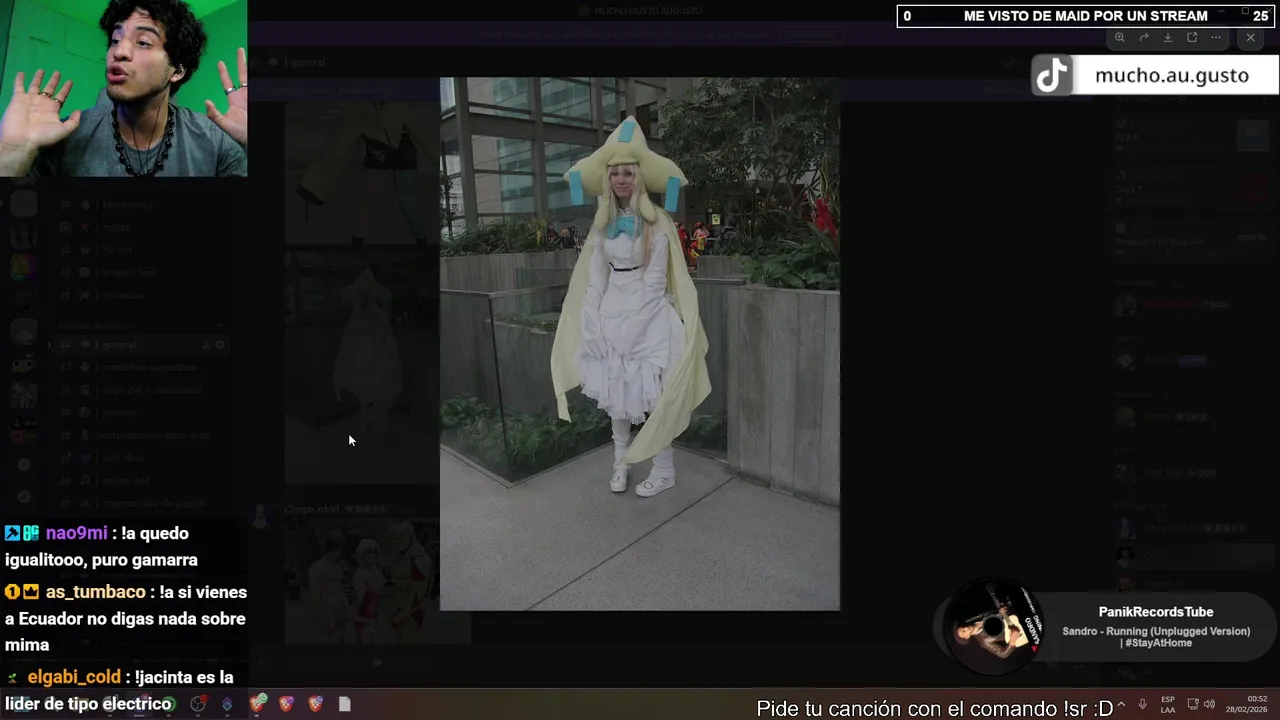Viewport: 1280px width, 720px height.
Task: Click the enlarged cosplay photo
Action: (640, 344)
